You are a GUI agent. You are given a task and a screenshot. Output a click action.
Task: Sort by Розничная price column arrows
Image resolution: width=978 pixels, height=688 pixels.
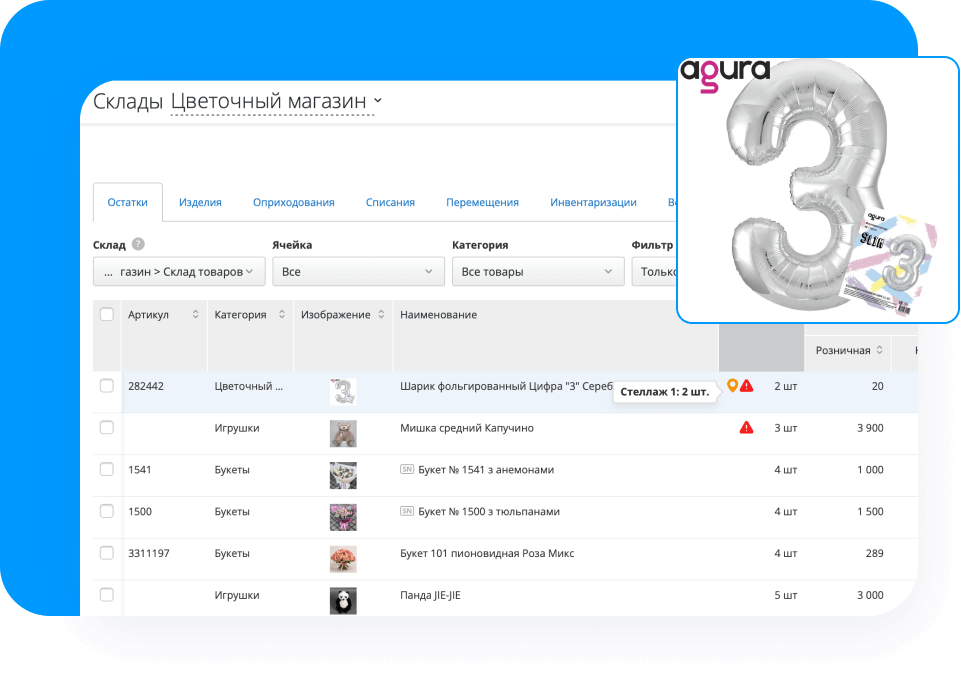[x=879, y=351]
